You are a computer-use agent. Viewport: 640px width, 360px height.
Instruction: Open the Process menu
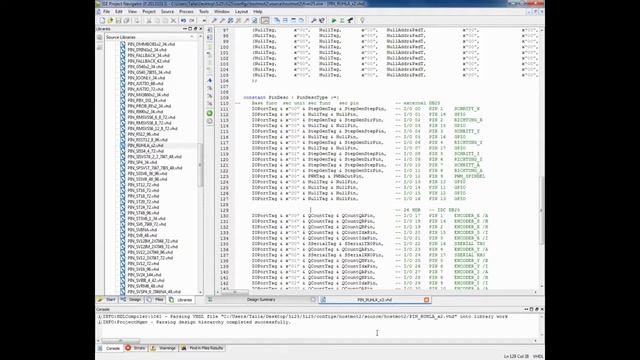click(x=186, y=12)
